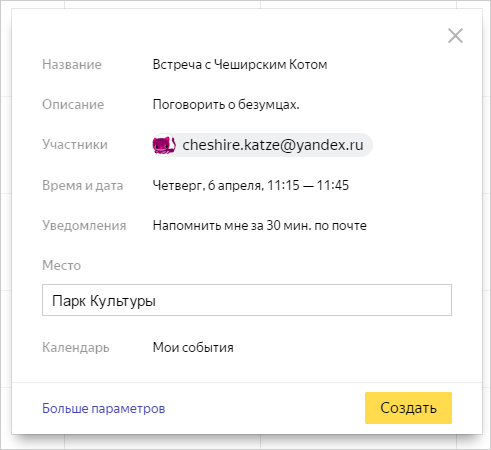The image size is (491, 450).
Task: Click the yellow Создать button
Action: pyautogui.click(x=408, y=408)
